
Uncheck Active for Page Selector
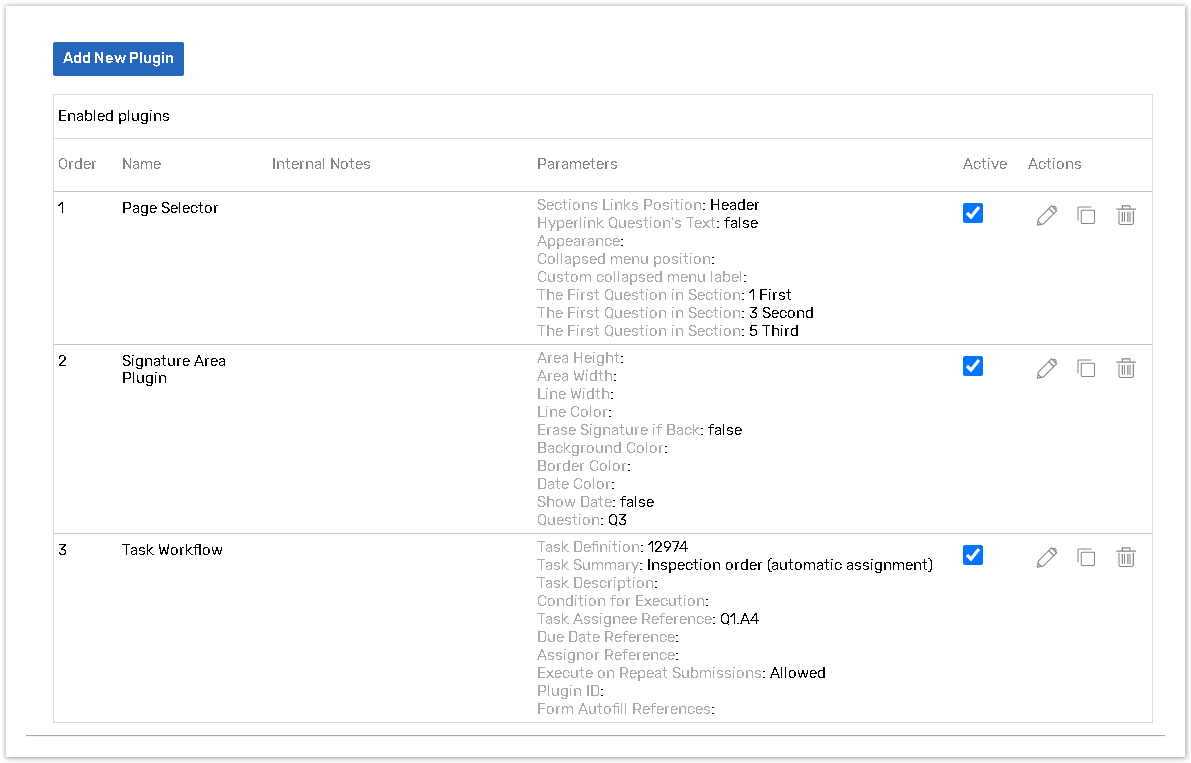[972, 213]
